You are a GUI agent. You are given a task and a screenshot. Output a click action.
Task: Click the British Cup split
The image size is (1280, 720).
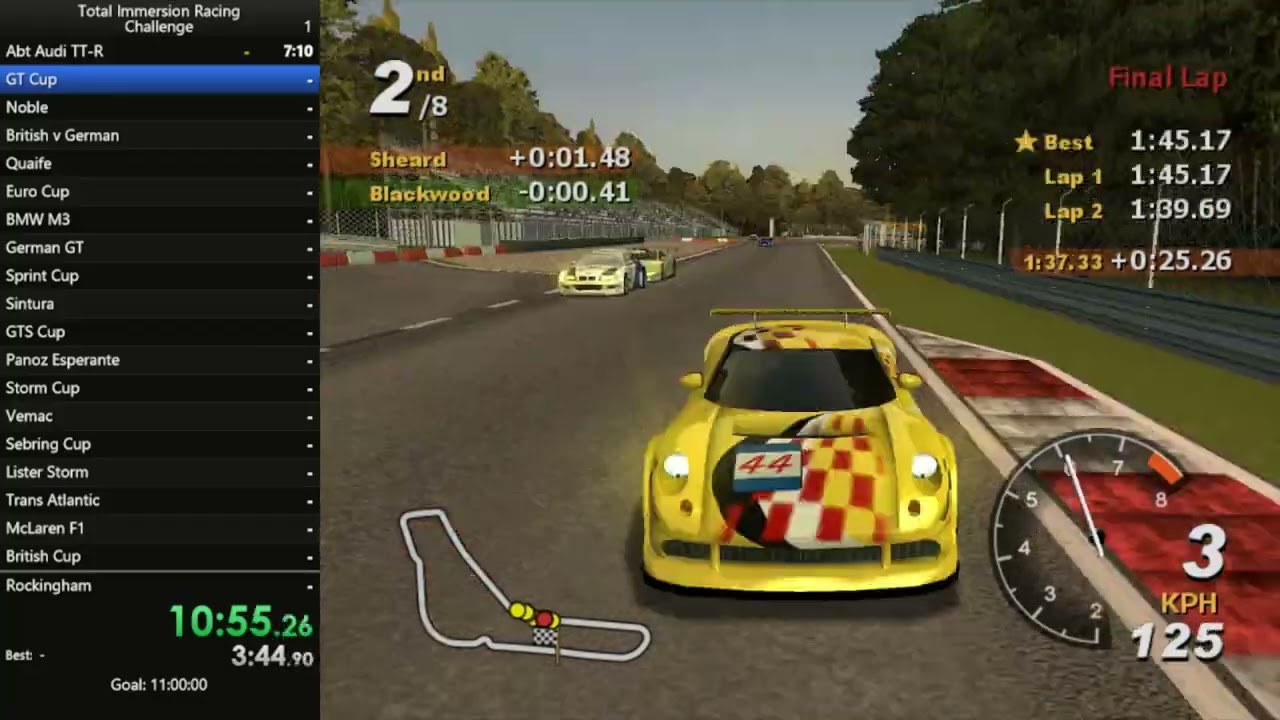click(x=160, y=555)
